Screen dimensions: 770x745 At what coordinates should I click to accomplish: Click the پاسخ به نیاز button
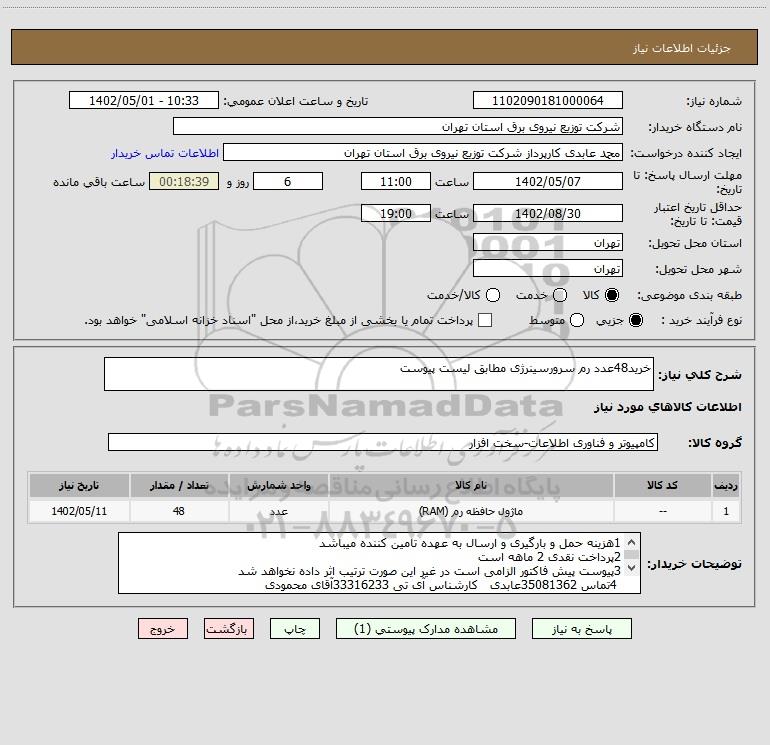581,629
